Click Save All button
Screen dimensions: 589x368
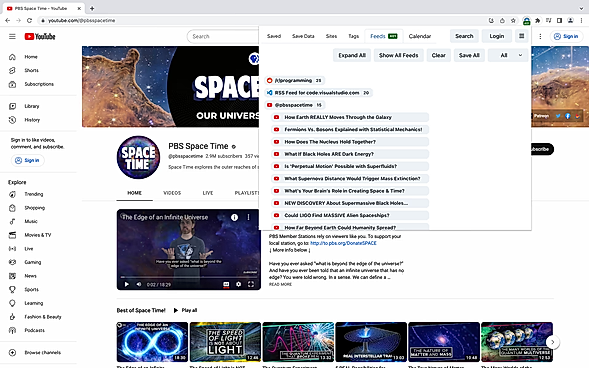[x=469, y=55]
